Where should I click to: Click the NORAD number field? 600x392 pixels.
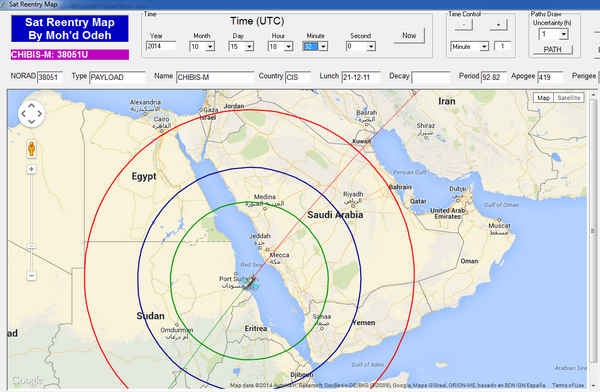point(49,77)
